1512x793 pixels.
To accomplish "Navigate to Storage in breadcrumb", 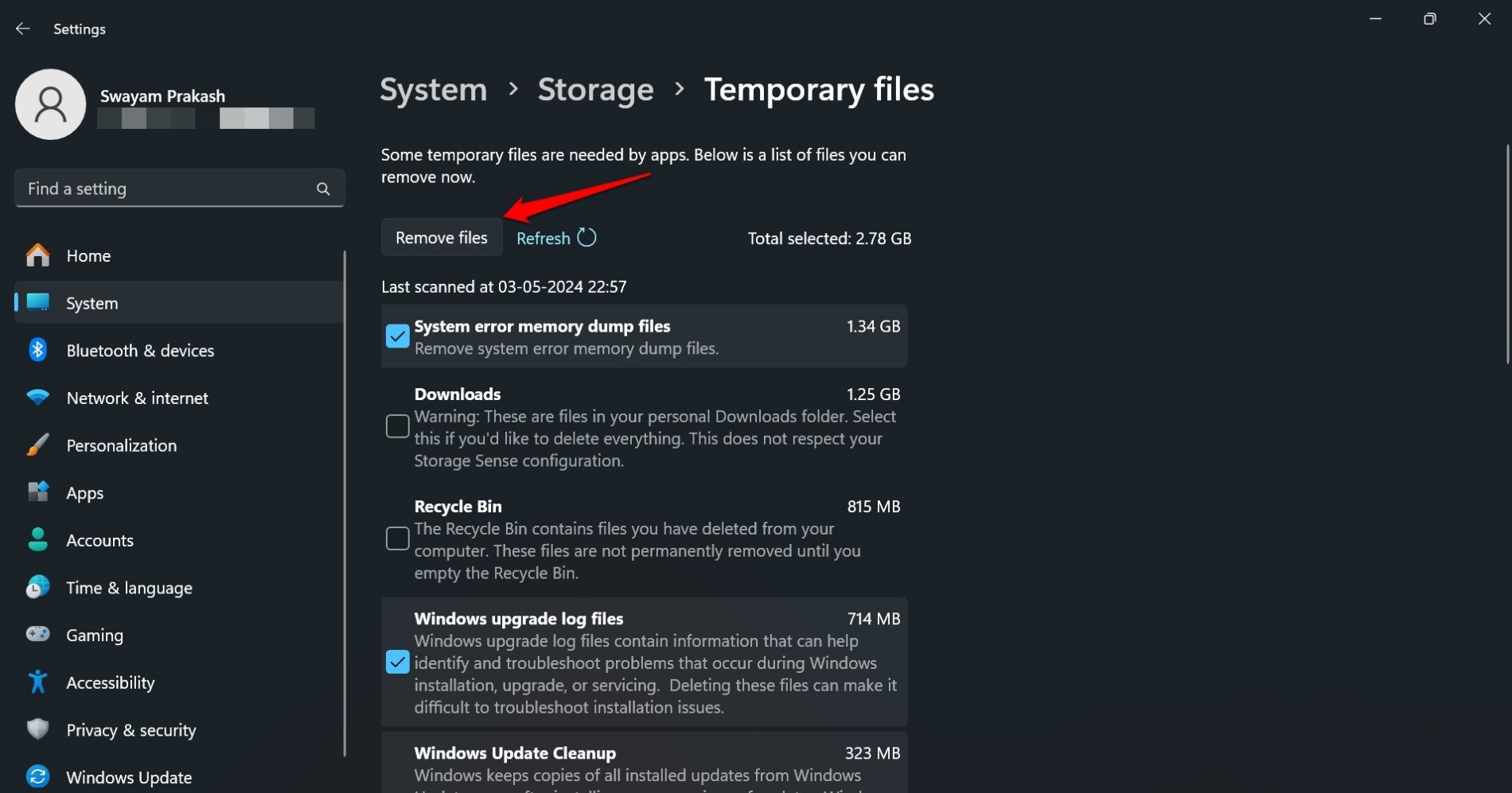I will [x=595, y=90].
